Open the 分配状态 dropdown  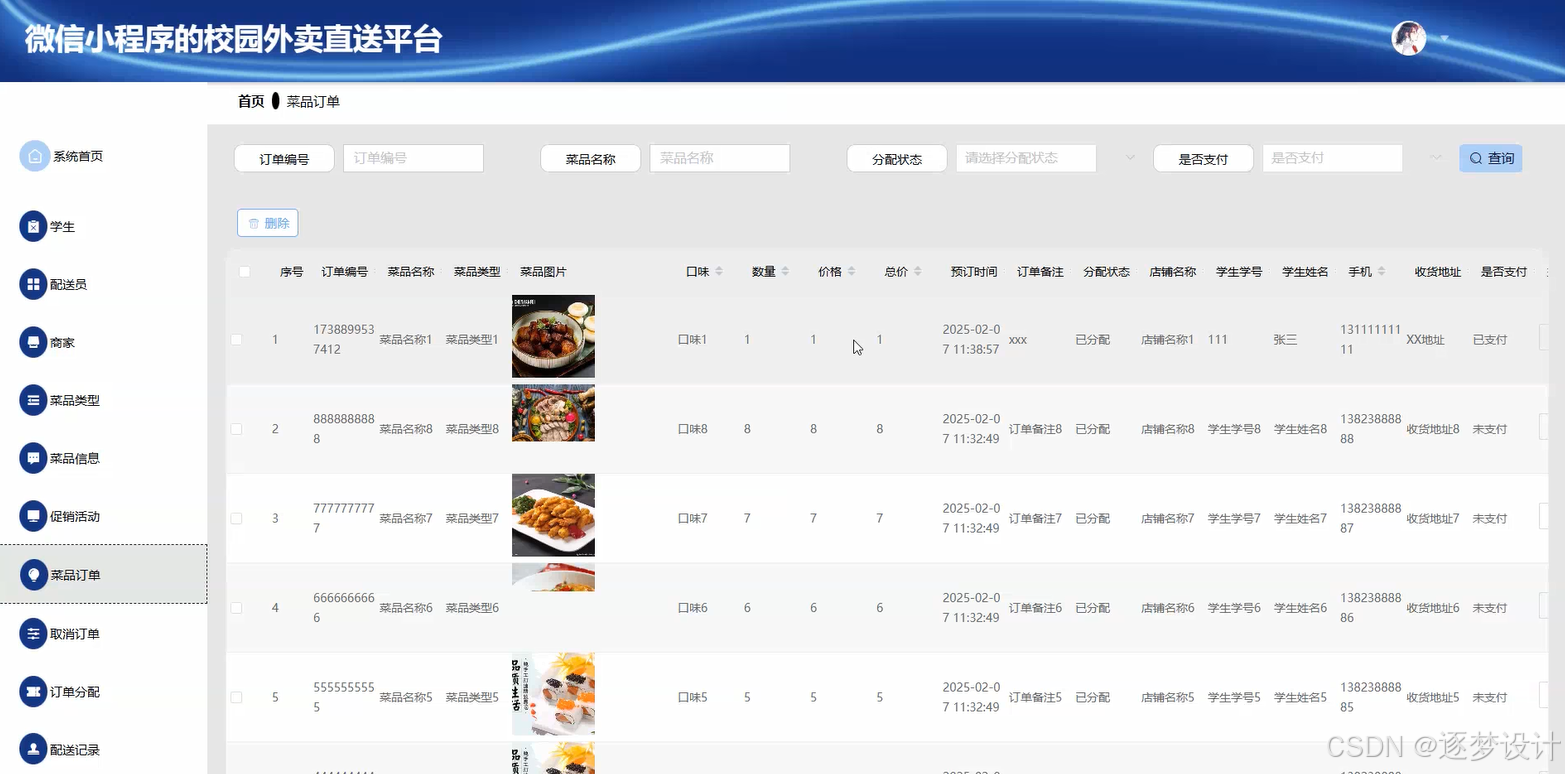coord(1026,158)
